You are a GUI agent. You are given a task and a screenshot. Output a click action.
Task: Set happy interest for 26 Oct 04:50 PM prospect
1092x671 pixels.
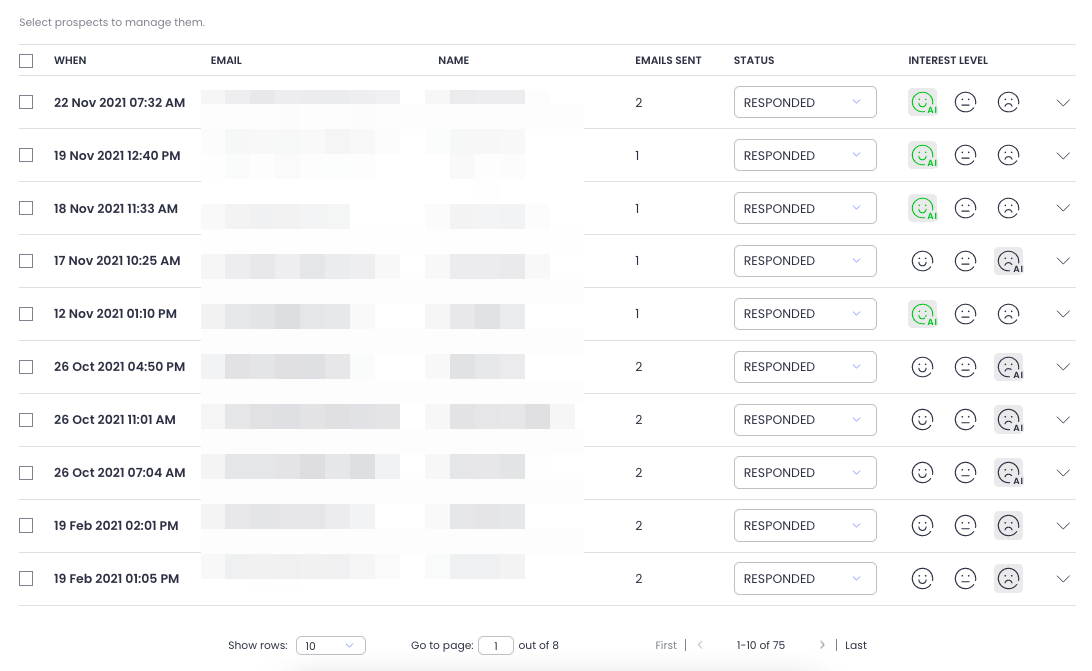pos(922,367)
